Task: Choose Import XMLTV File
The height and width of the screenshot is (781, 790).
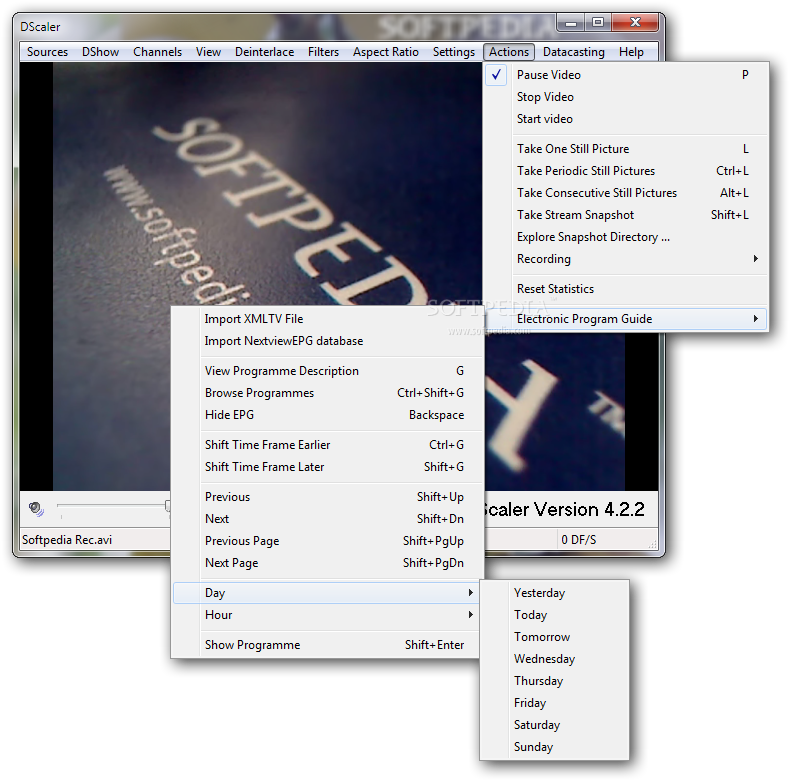Action: pyautogui.click(x=326, y=319)
